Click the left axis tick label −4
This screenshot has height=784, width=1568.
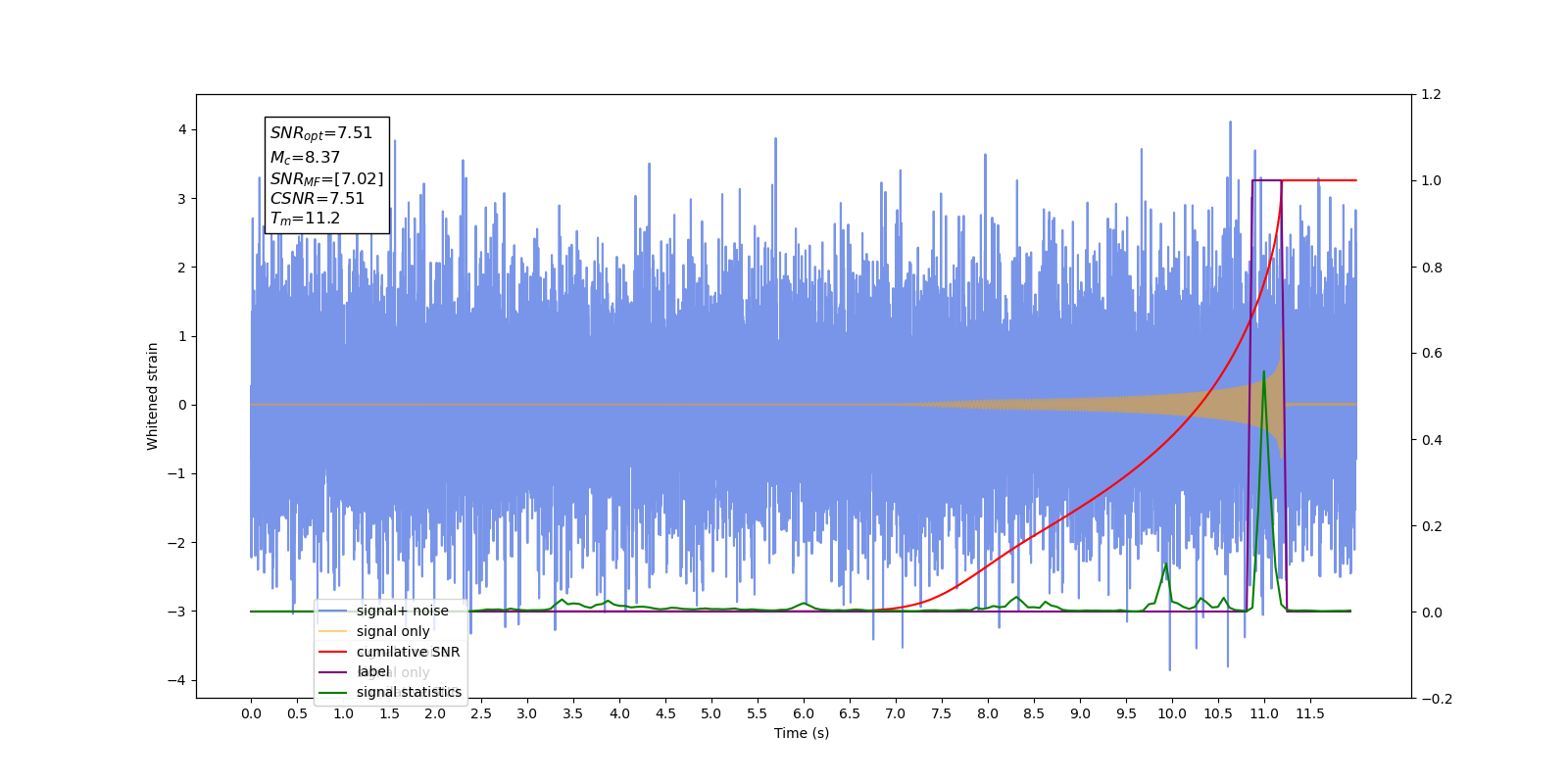(177, 680)
